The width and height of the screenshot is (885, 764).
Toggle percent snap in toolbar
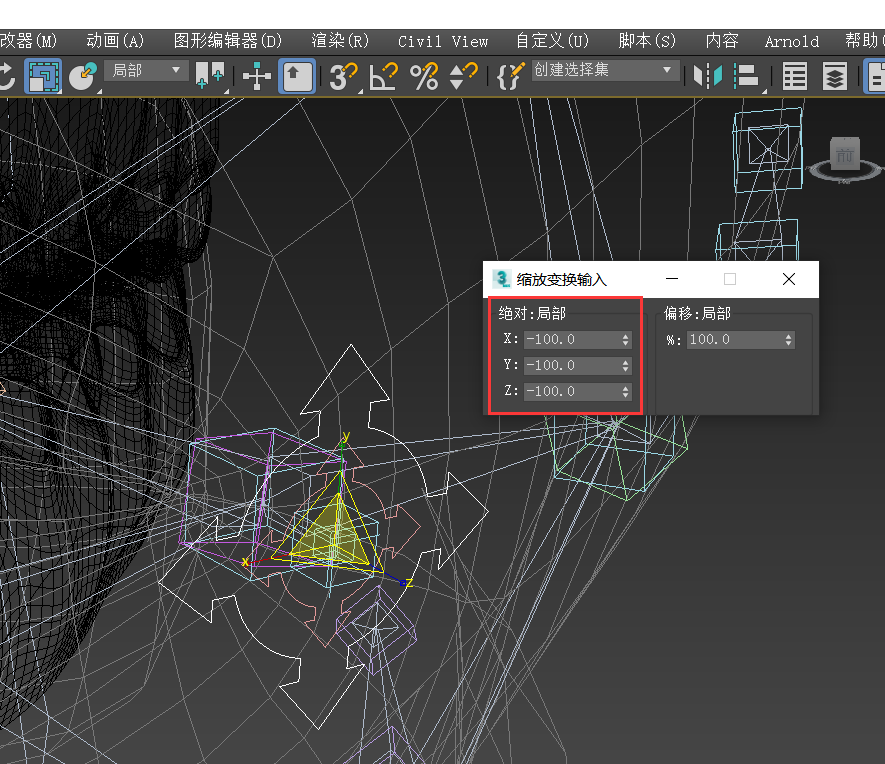pos(424,76)
